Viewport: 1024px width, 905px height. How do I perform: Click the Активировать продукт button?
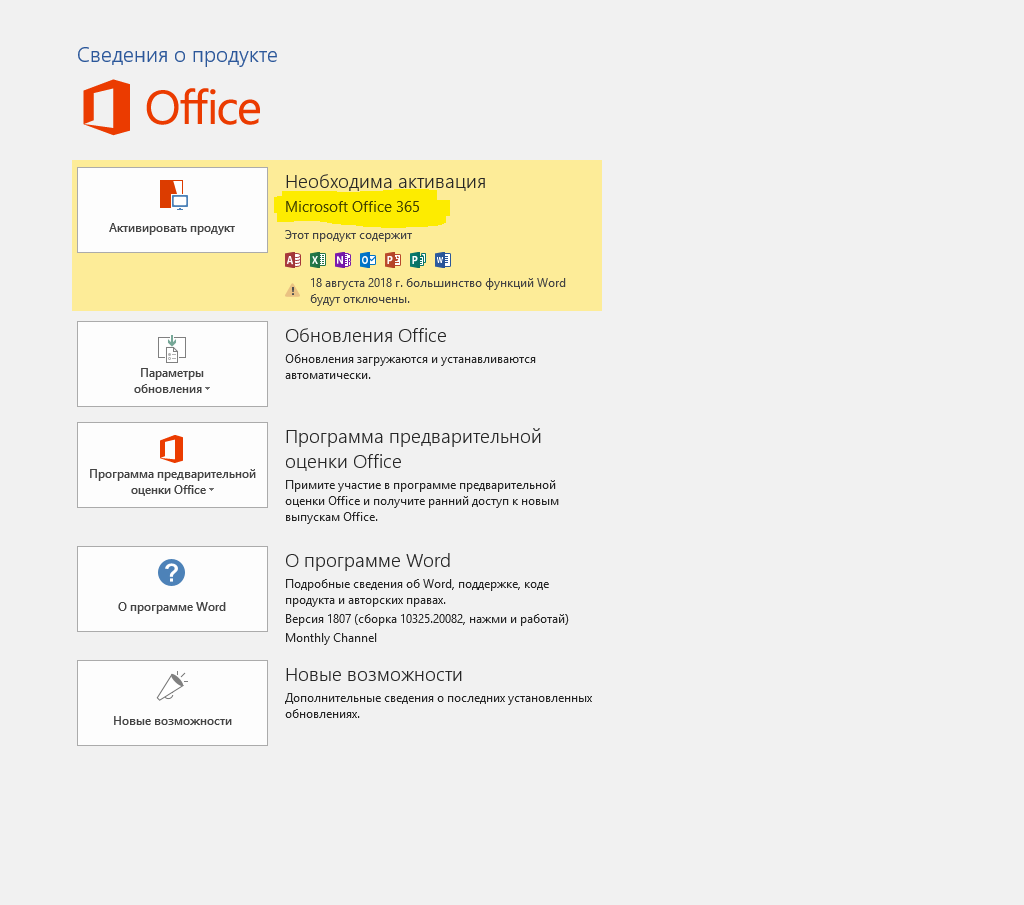point(172,210)
